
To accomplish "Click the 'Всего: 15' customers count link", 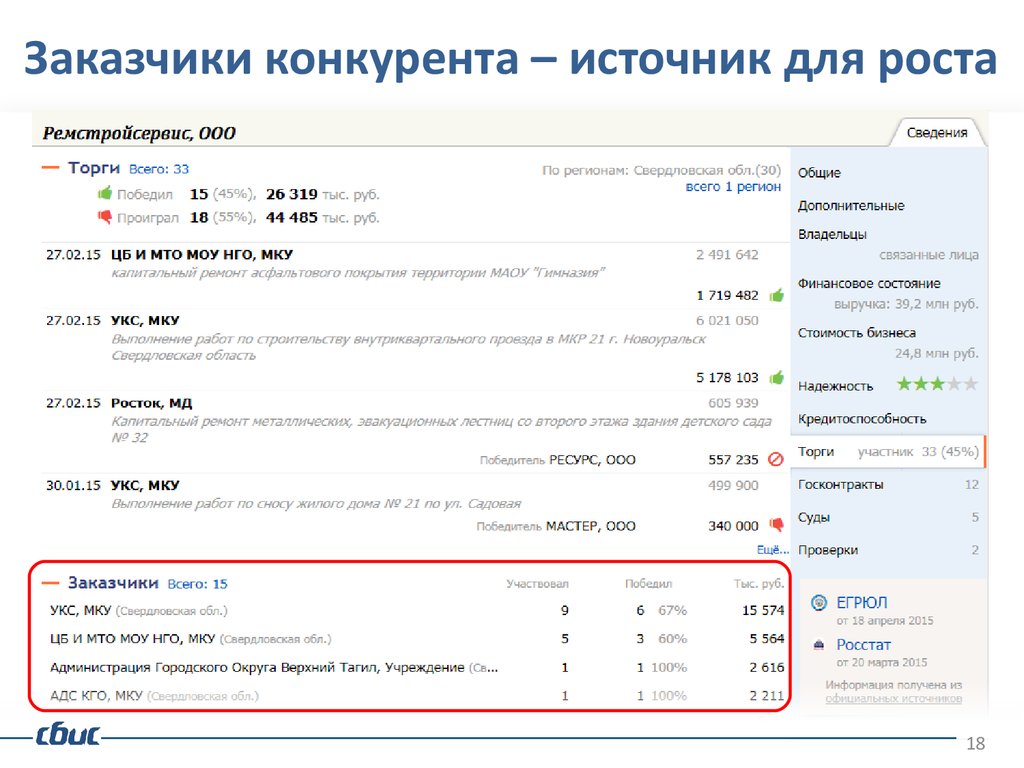I will click(x=197, y=583).
